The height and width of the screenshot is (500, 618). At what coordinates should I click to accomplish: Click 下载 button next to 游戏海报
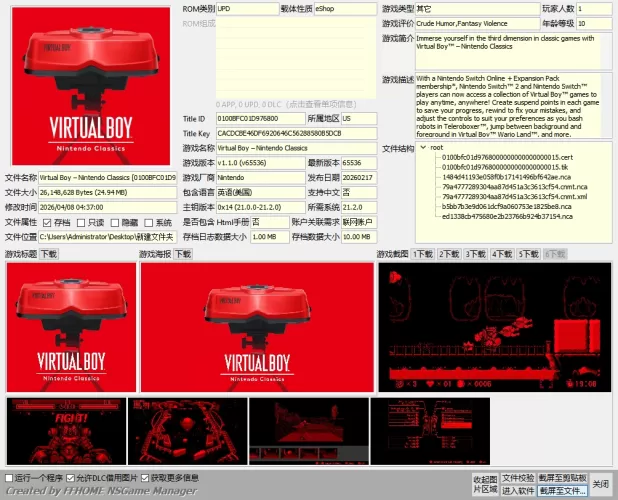click(x=183, y=254)
